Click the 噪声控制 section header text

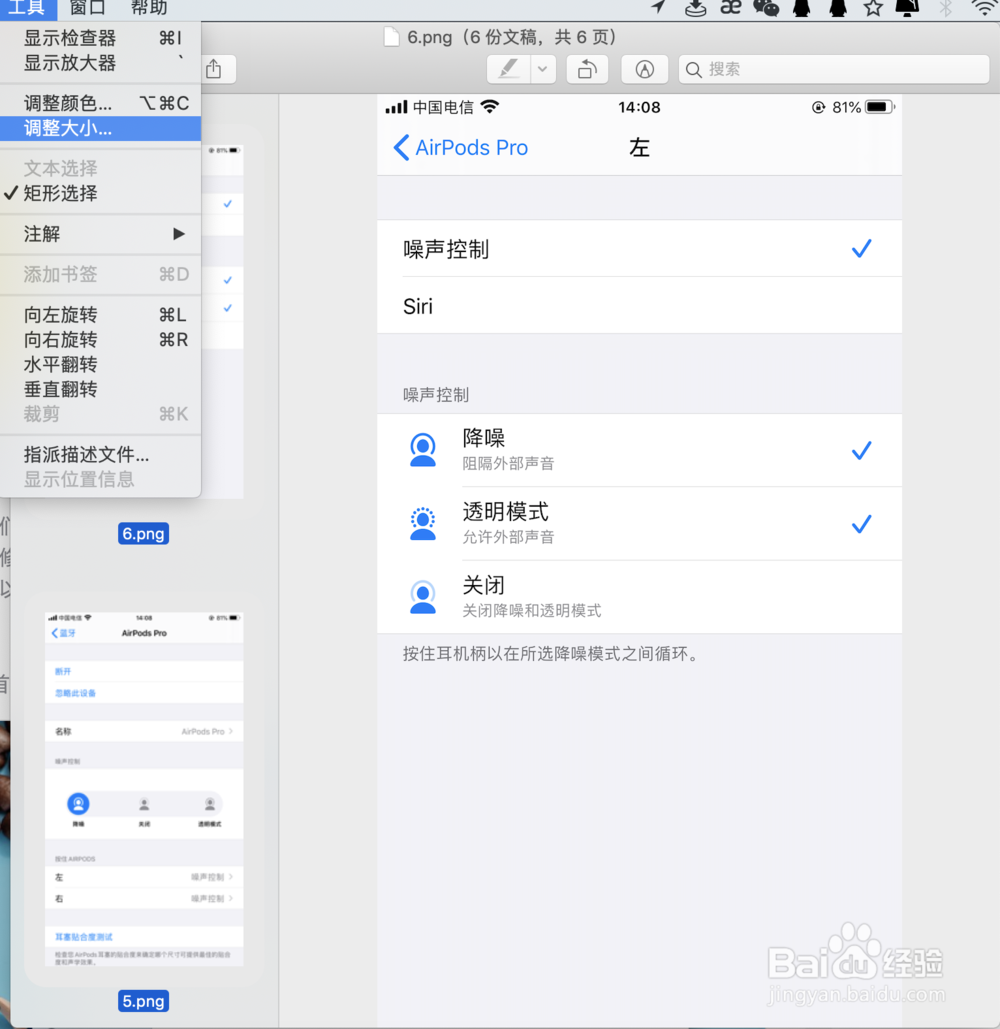tap(436, 394)
